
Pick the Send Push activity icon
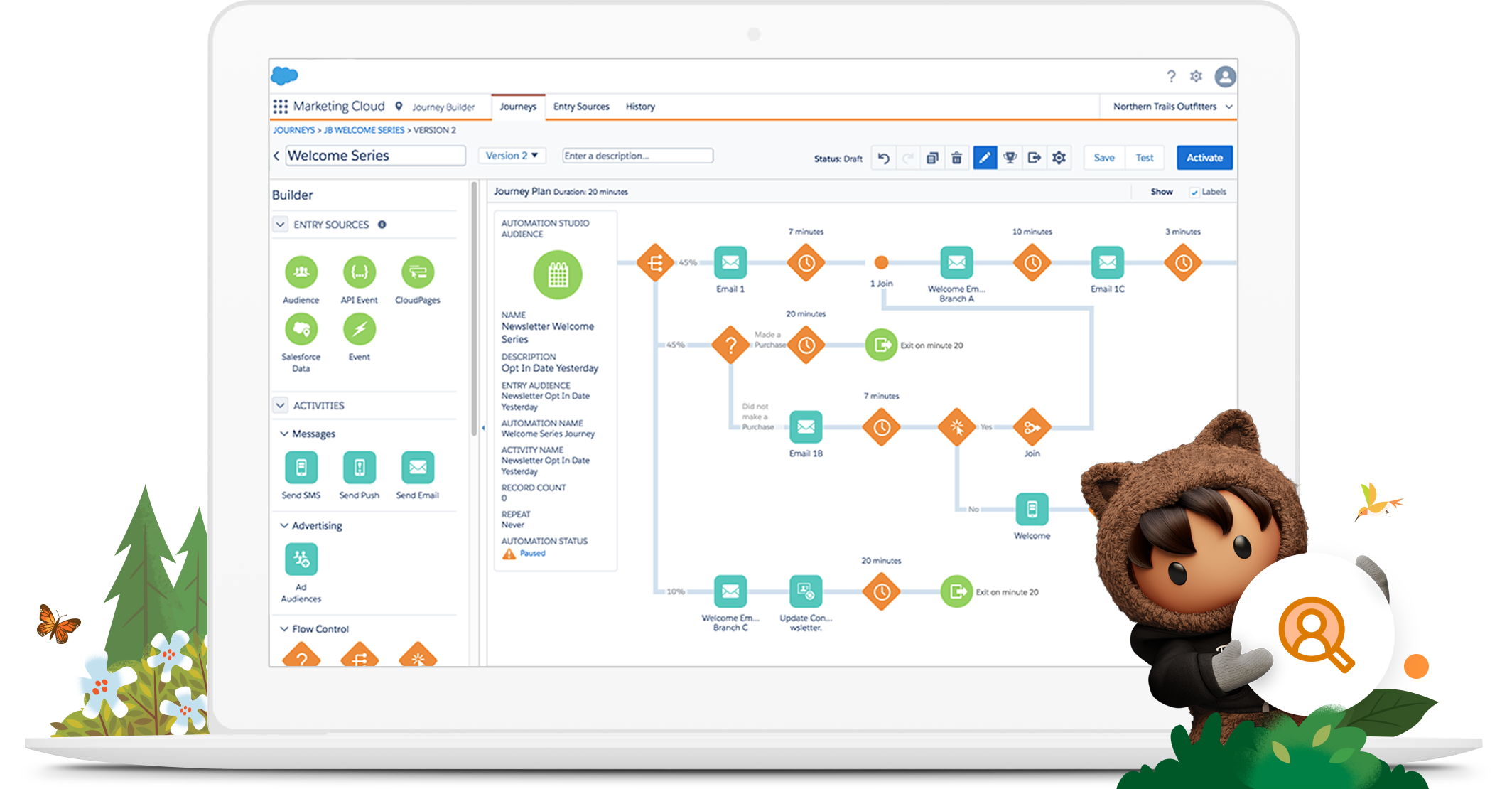(x=359, y=468)
